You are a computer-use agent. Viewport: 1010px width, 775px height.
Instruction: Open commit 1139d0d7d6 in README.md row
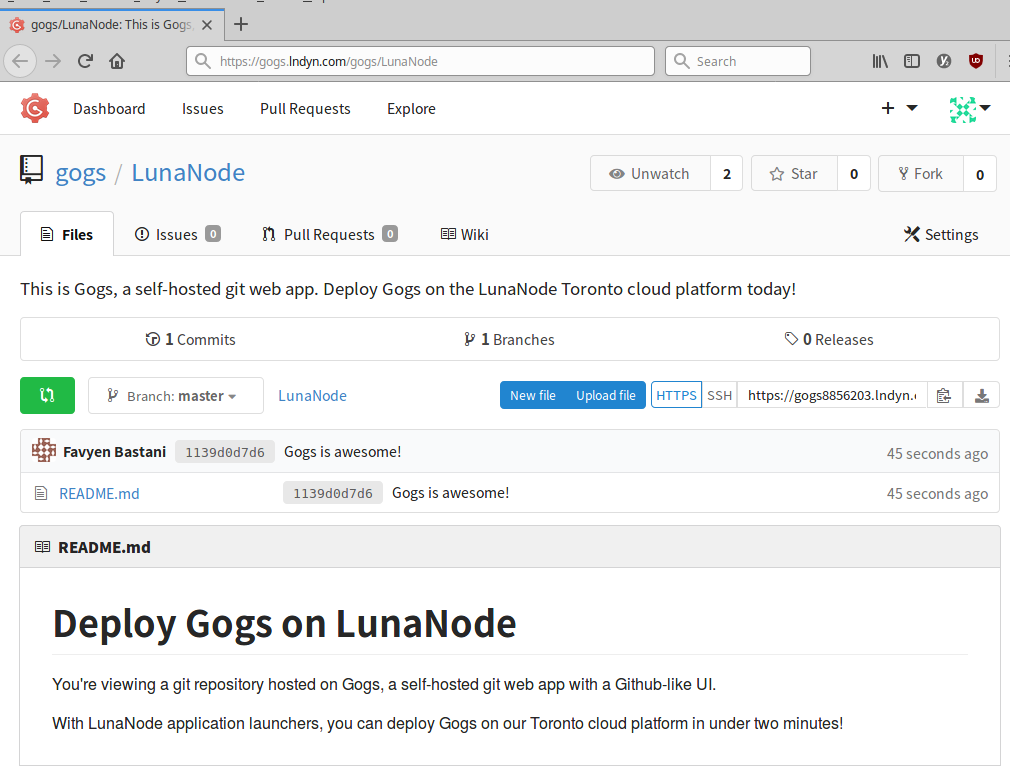[x=333, y=493]
